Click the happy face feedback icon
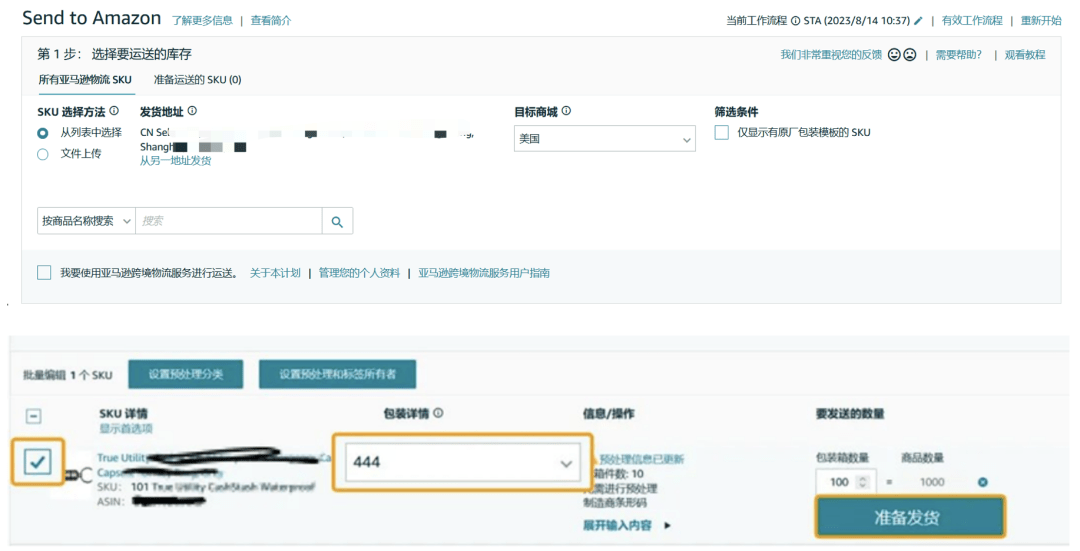Image resolution: width=1080 pixels, height=551 pixels. click(x=894, y=55)
